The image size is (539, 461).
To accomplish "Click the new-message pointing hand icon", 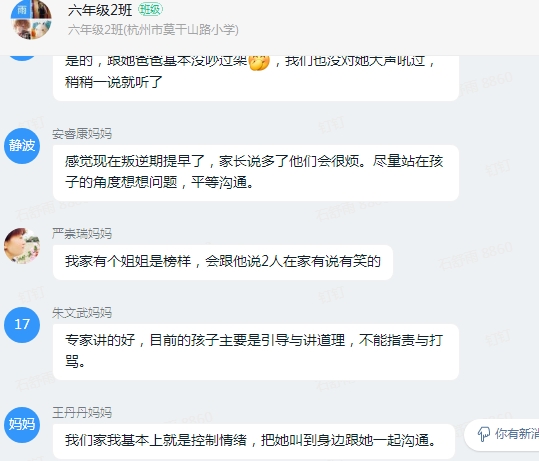I will tap(484, 434).
